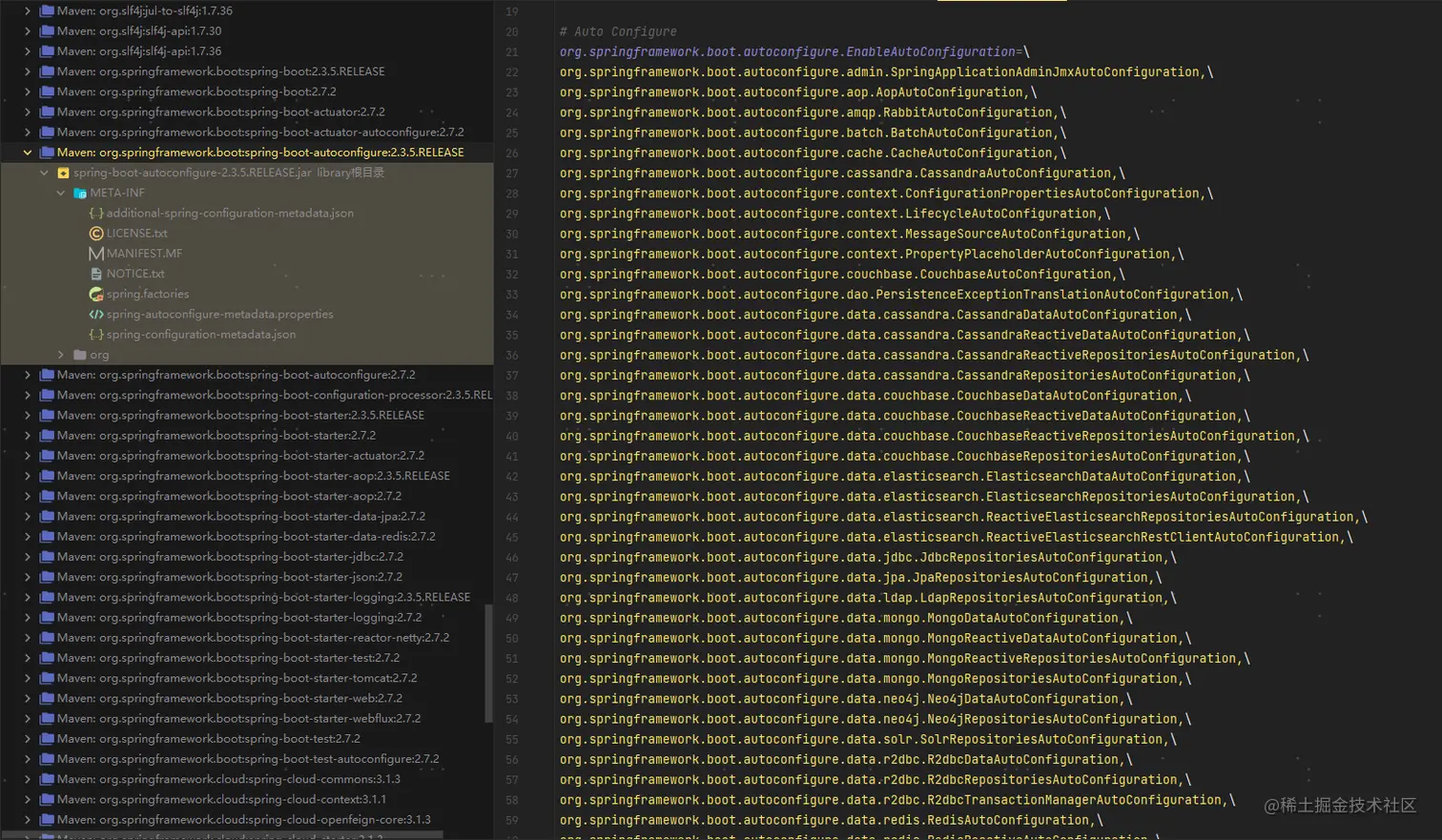Click library icon of slf4j-api:1.7.30
The width and height of the screenshot is (1442, 840).
[47, 31]
